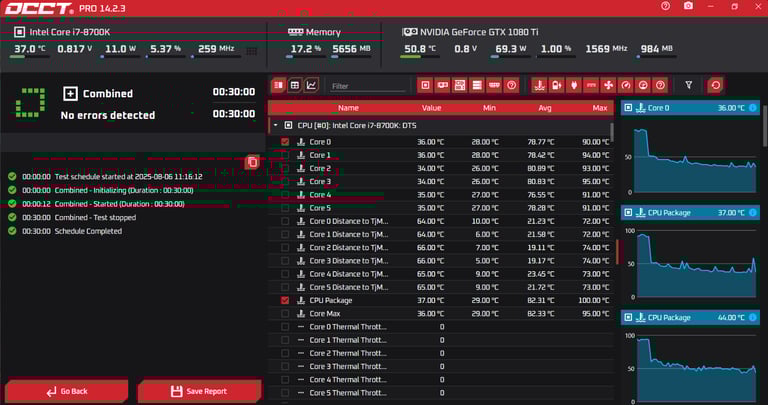Image resolution: width=768 pixels, height=405 pixels.
Task: Toggle the fan speed sensor type filter
Action: point(608,85)
